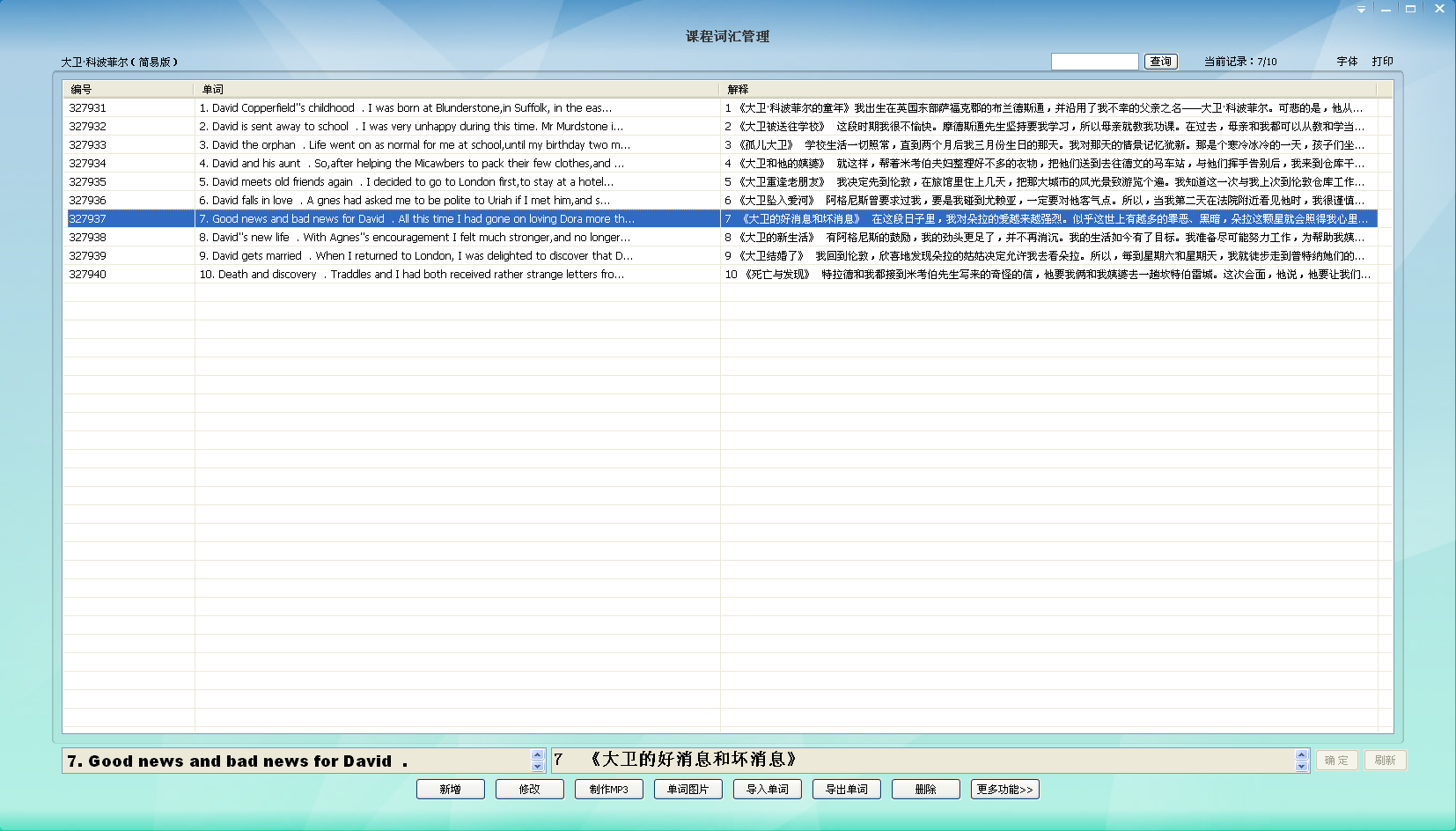This screenshot has height=831, width=1456.
Task: Maximize the vocabulary management window
Action: [1410, 9]
